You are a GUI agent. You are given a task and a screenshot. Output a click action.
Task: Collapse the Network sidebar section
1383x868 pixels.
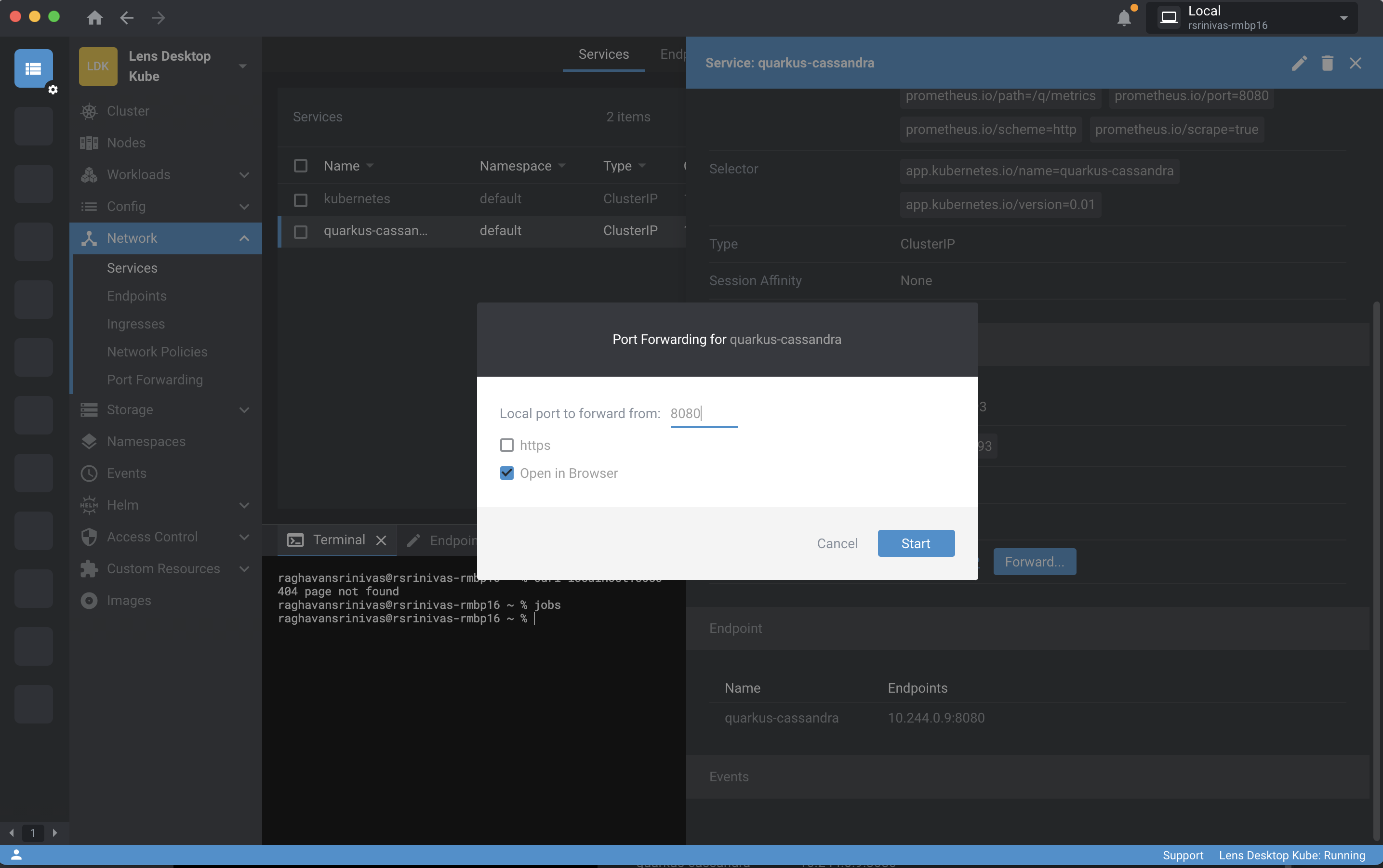point(244,238)
